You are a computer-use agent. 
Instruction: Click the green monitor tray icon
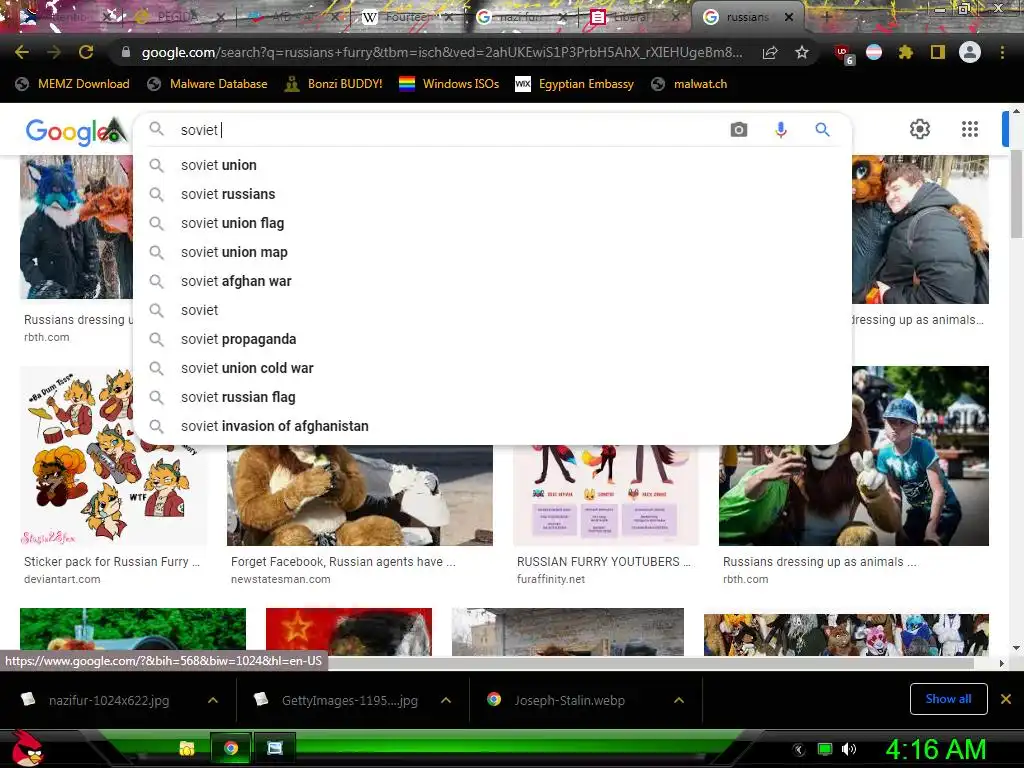(x=825, y=749)
